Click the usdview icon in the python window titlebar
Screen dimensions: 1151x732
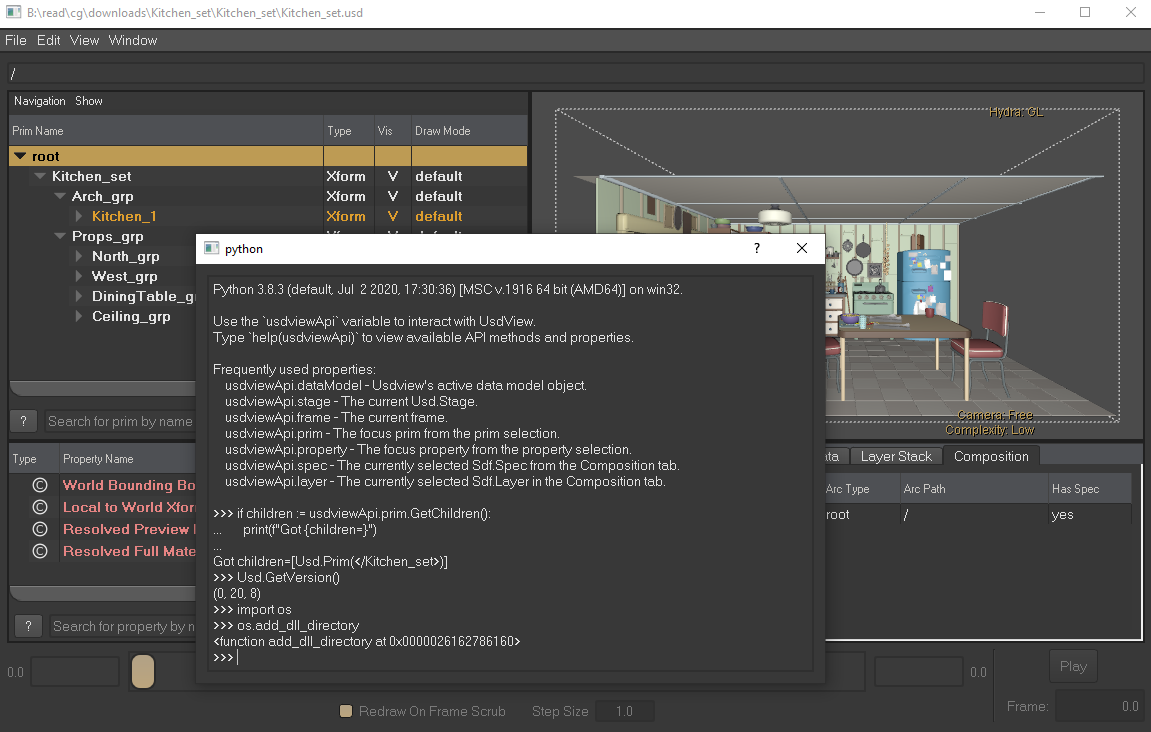(211, 248)
